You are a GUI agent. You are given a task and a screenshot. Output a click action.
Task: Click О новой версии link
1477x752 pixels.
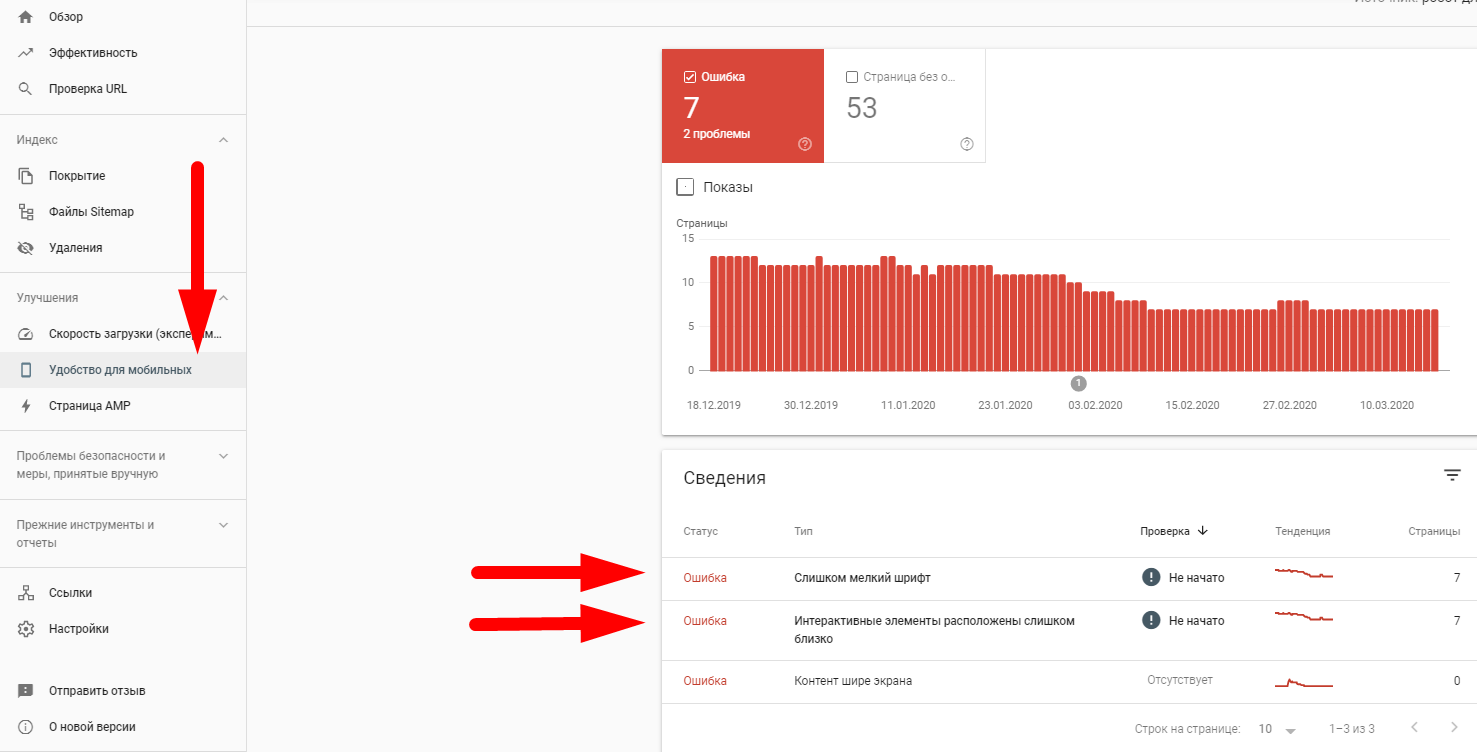pos(123,727)
